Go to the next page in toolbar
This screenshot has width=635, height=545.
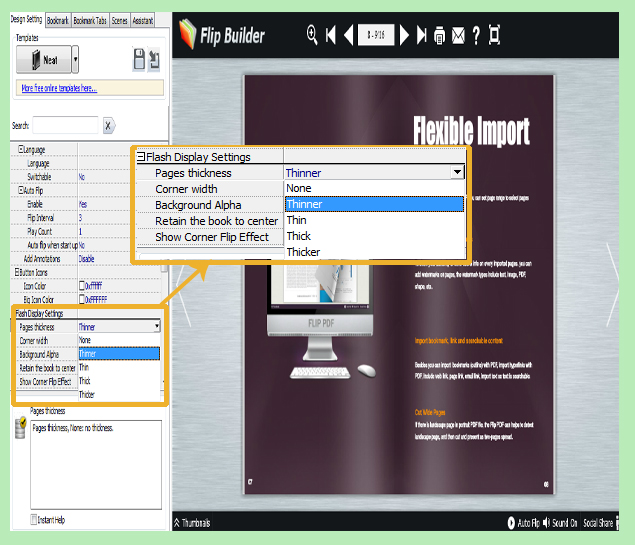[404, 35]
